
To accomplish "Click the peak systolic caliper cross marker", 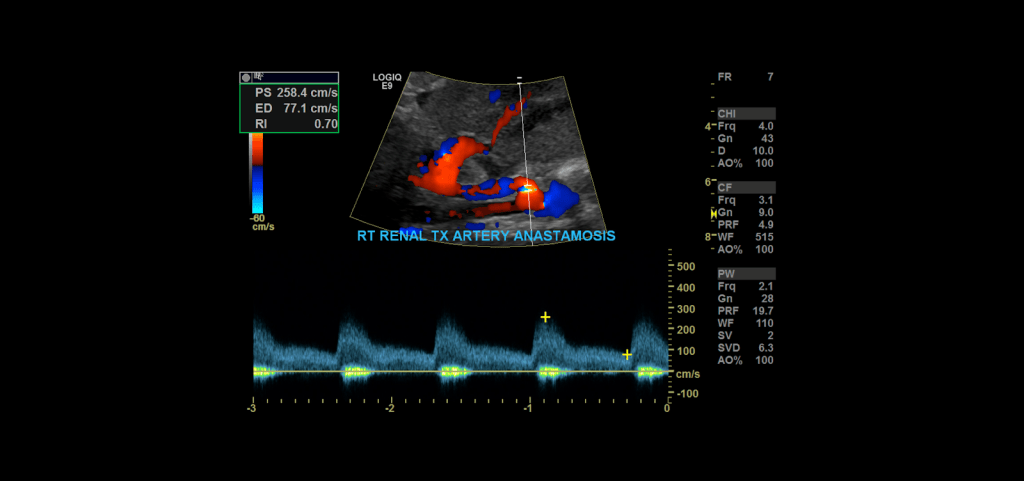I will point(545,317).
